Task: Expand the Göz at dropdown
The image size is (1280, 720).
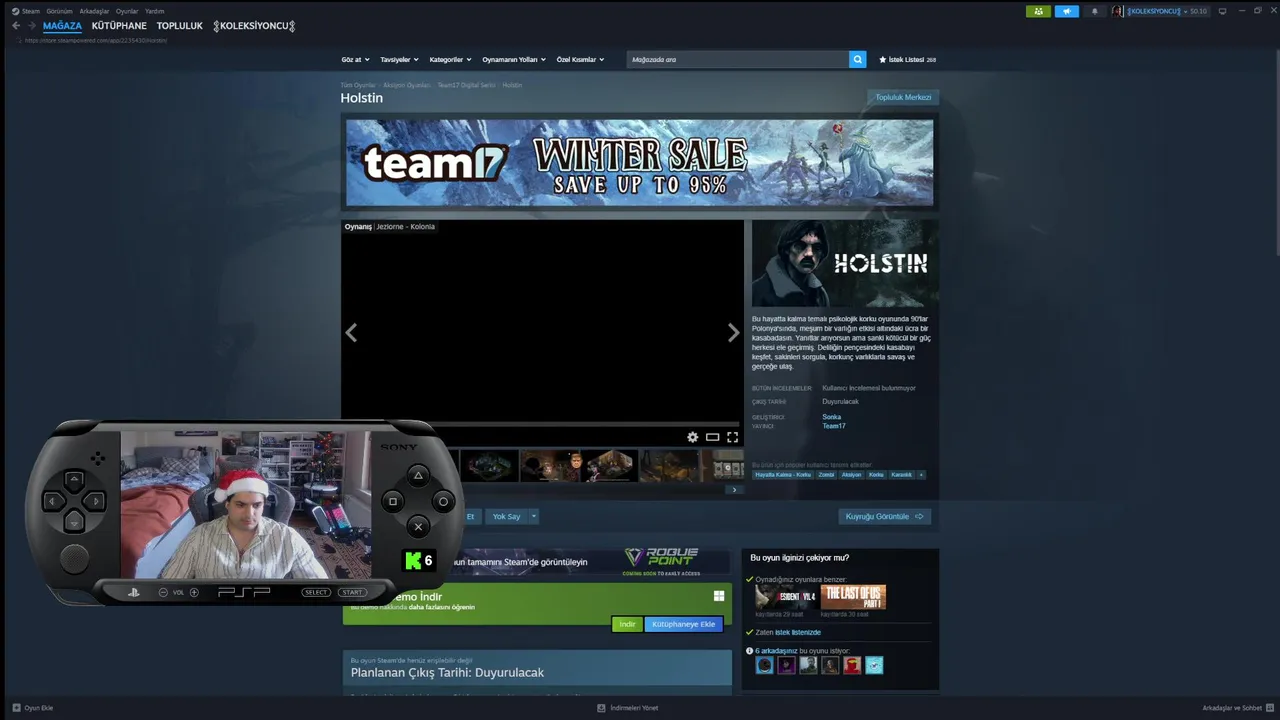Action: [354, 60]
